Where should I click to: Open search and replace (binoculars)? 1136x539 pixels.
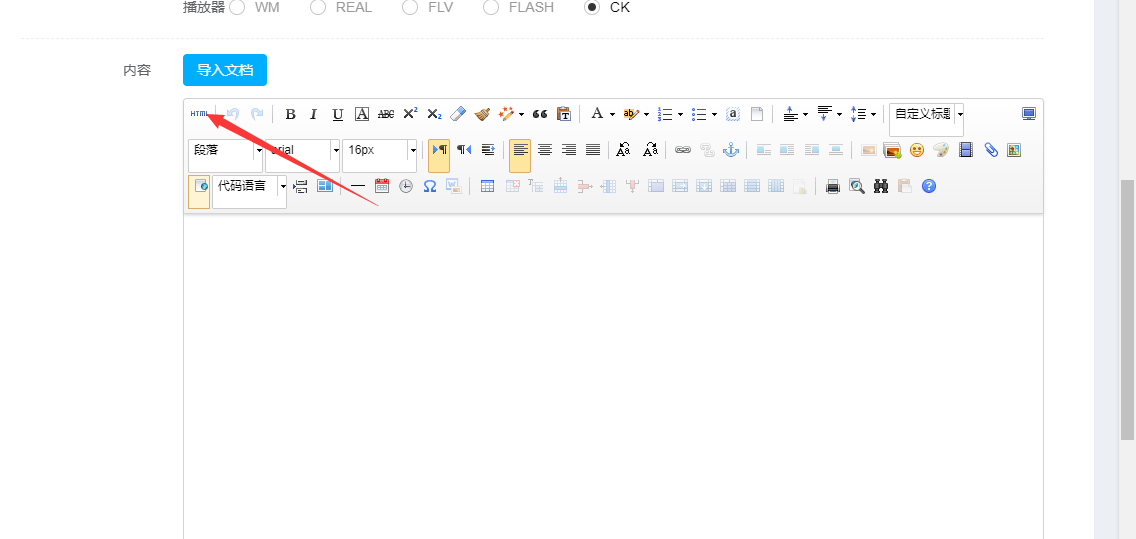tap(881, 186)
